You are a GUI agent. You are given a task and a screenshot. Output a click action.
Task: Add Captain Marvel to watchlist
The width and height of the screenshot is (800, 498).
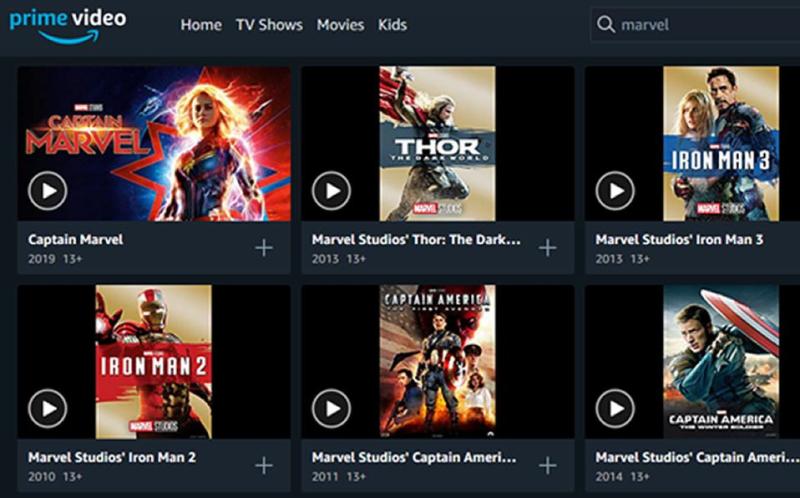264,248
